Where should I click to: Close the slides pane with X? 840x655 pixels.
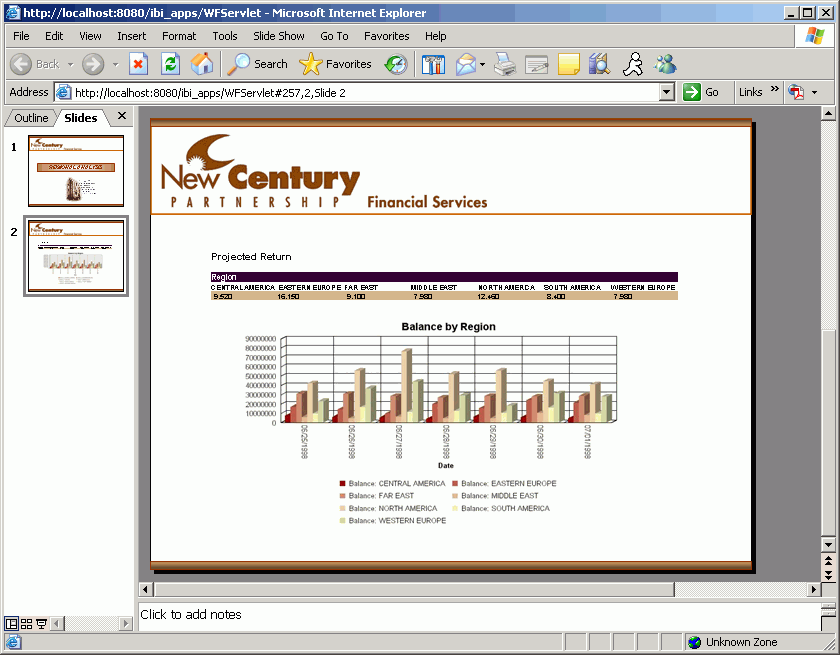click(122, 116)
